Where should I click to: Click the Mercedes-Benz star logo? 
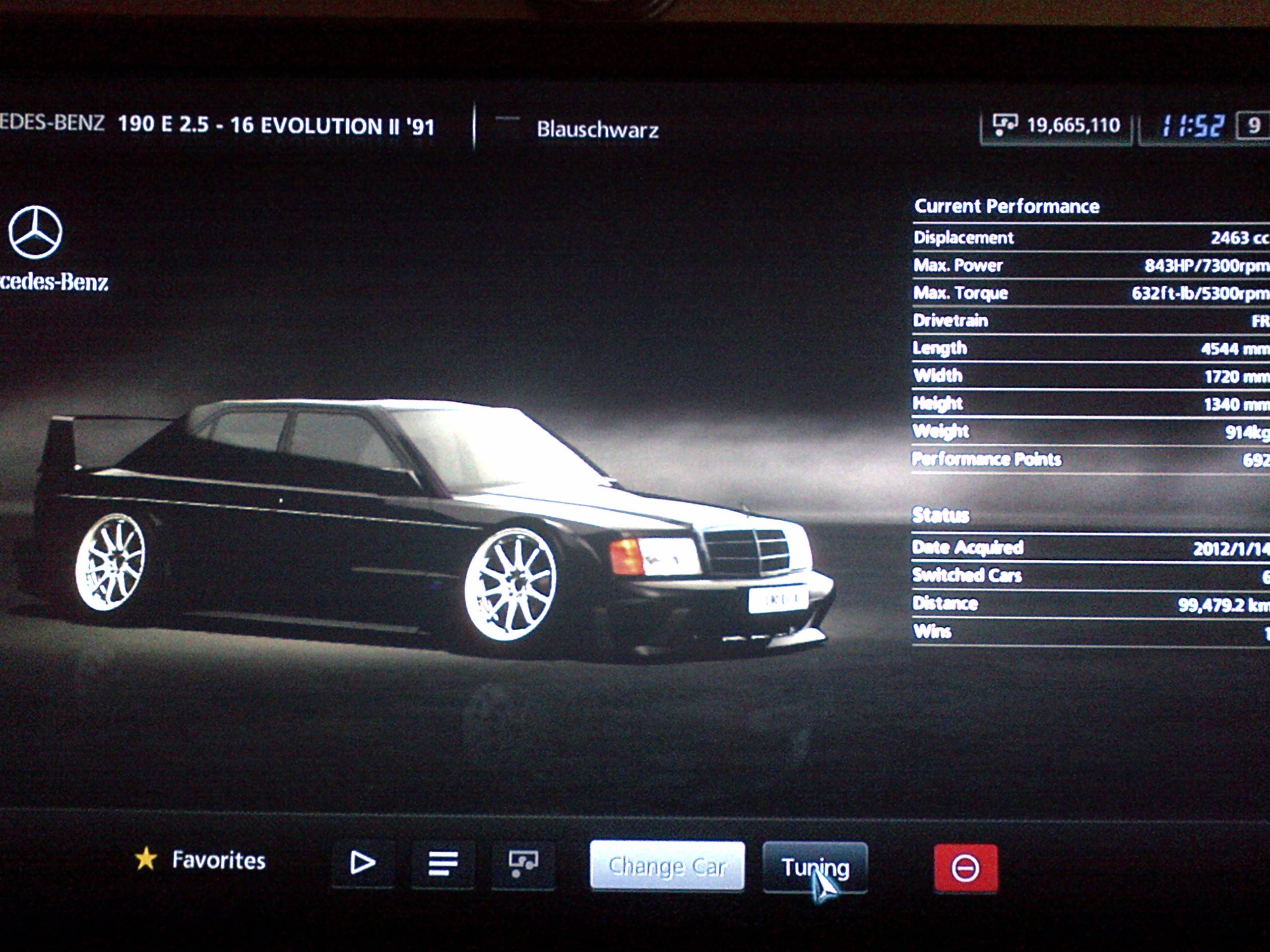35,233
